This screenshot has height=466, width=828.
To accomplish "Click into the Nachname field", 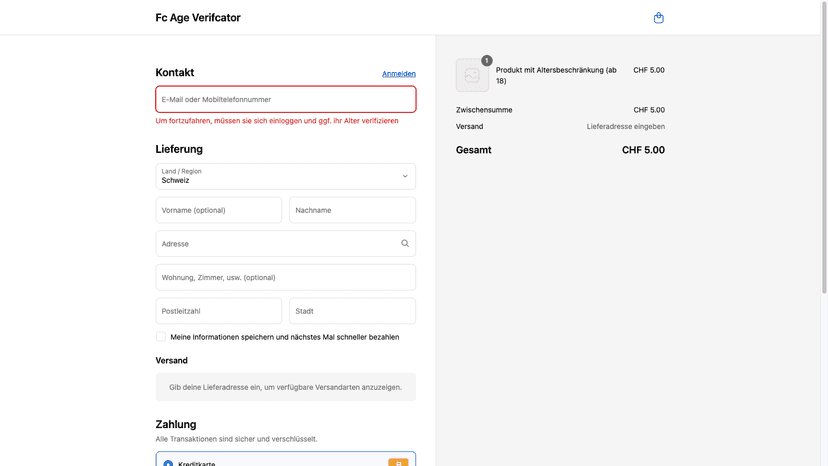I will (x=352, y=210).
